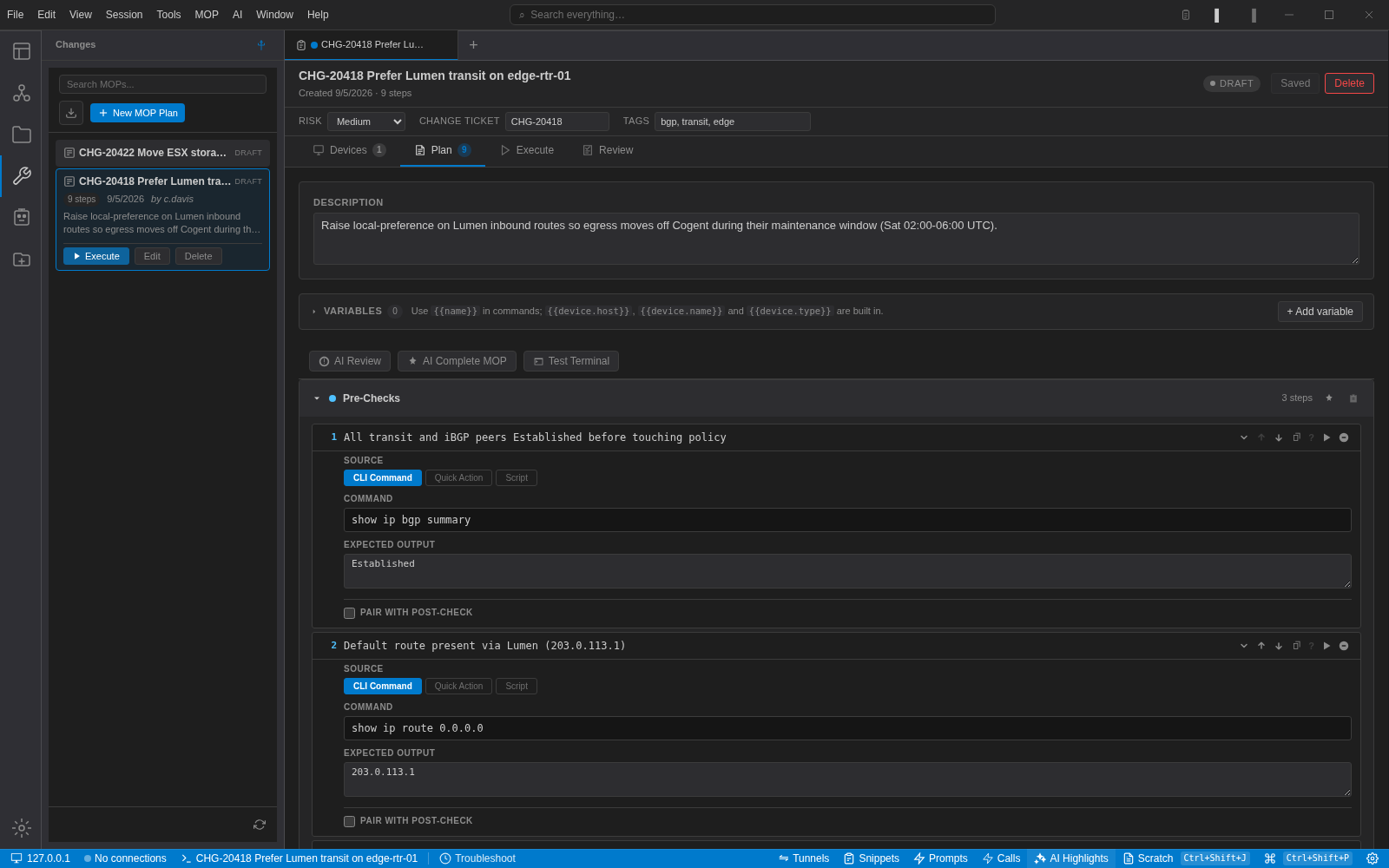The image size is (1389, 868).
Task: Run step 1 with its play icon
Action: tap(1326, 437)
